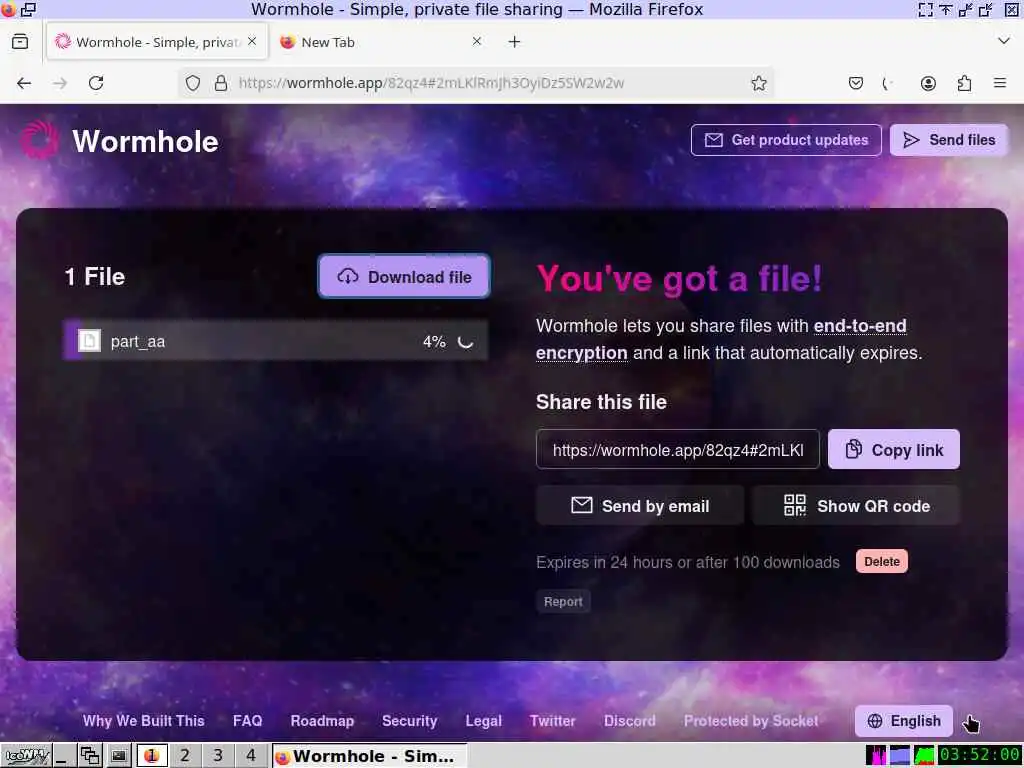
Task: Switch to workspace 4 in taskbar
Action: click(251, 756)
